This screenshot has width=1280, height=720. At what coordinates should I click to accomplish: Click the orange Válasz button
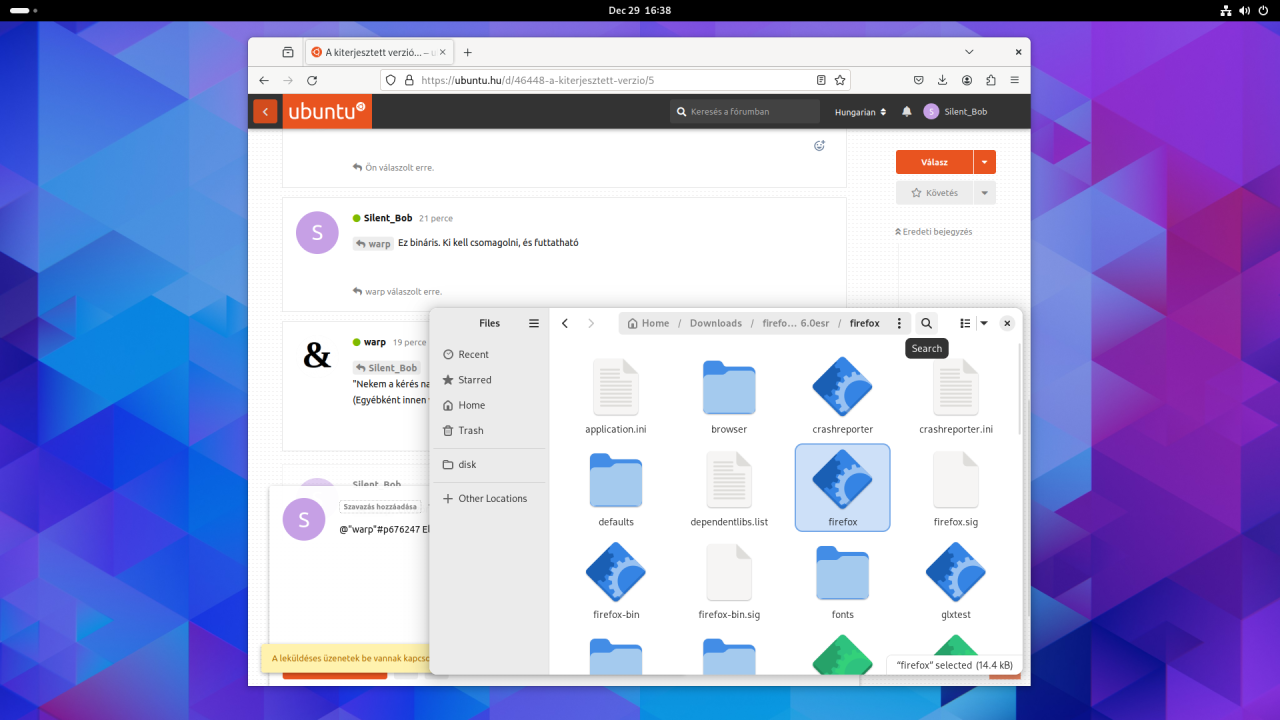point(934,162)
